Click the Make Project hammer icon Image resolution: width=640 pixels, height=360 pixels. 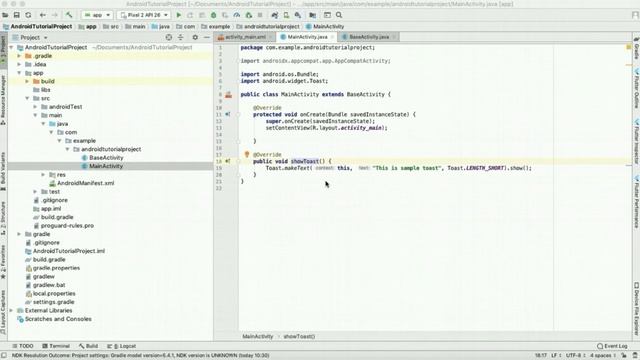[x=69, y=15]
